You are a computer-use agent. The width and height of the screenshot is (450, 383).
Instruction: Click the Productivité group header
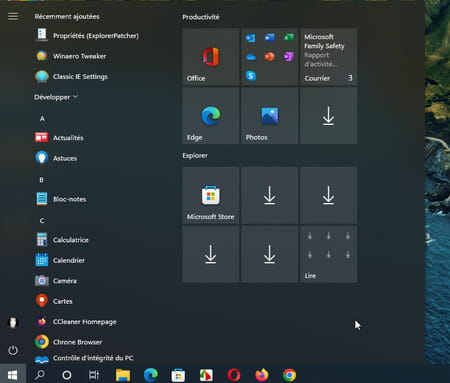click(x=201, y=17)
